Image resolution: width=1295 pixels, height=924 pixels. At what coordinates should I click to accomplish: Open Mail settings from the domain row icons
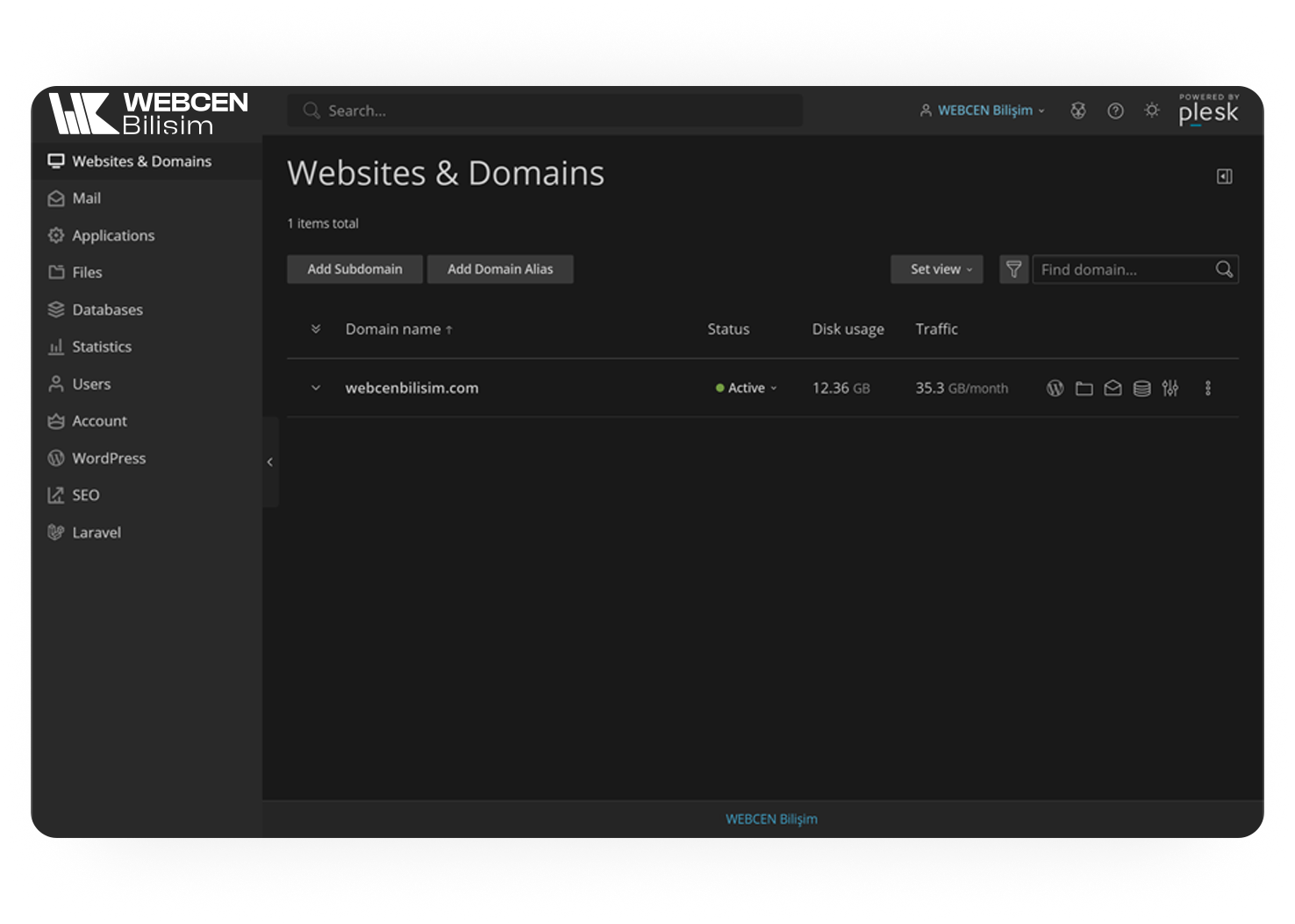tap(1113, 387)
